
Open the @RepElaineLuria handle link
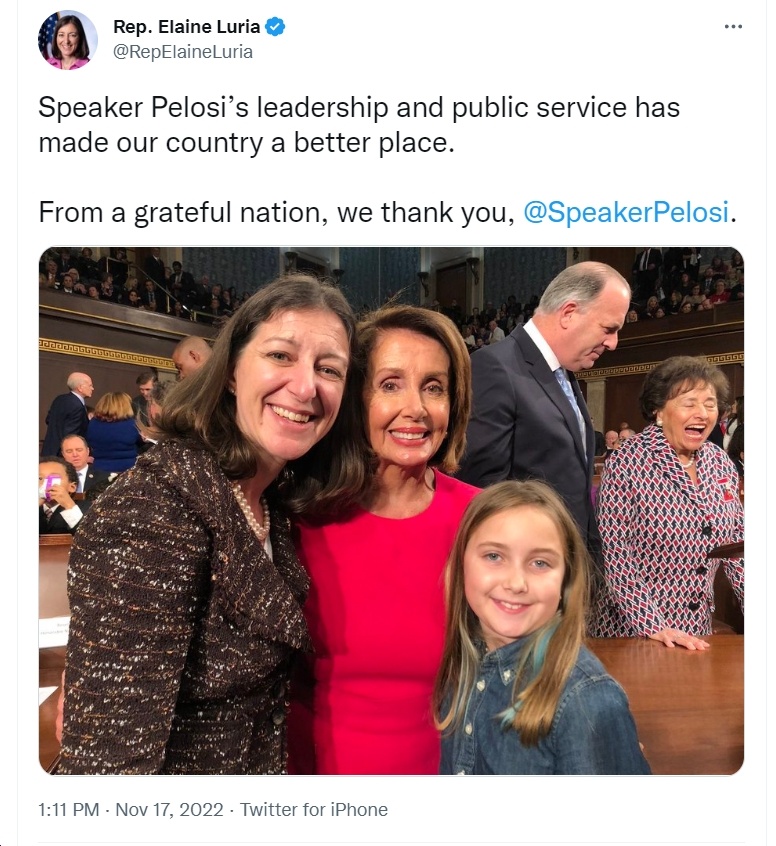(x=183, y=52)
